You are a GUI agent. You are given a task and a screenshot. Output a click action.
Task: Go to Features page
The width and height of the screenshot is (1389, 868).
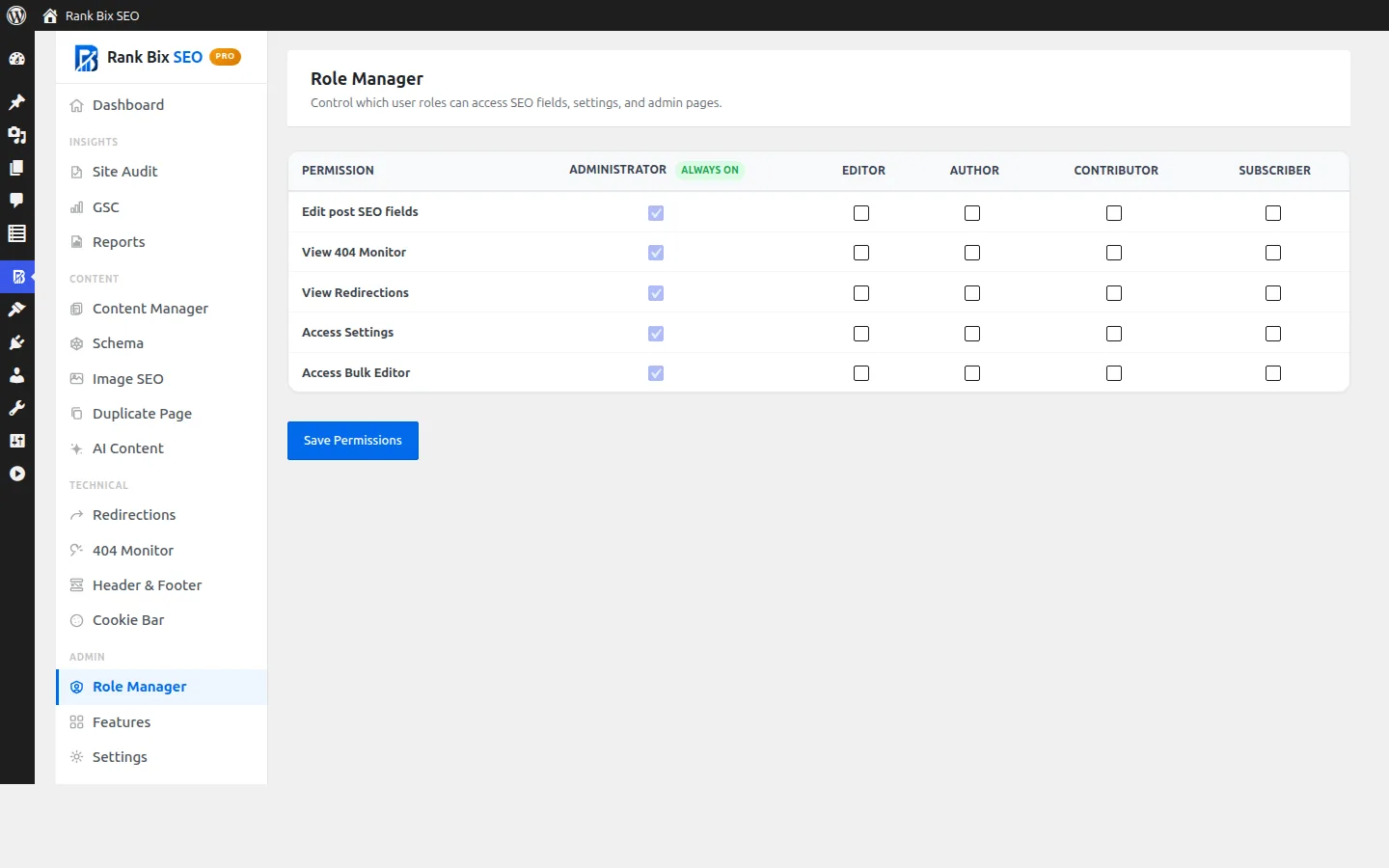pyautogui.click(x=161, y=722)
